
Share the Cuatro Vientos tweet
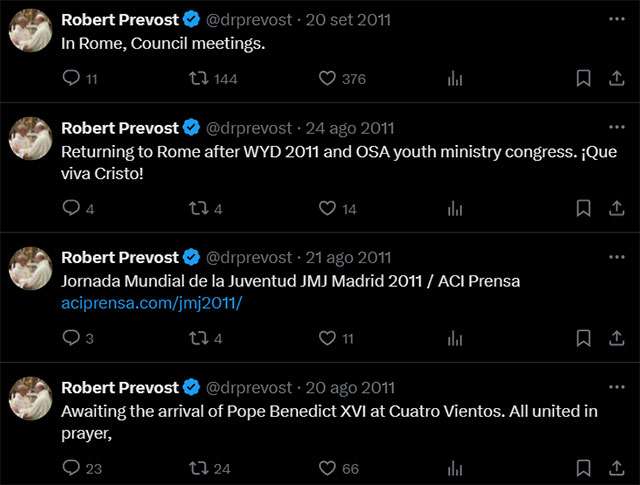616,467
